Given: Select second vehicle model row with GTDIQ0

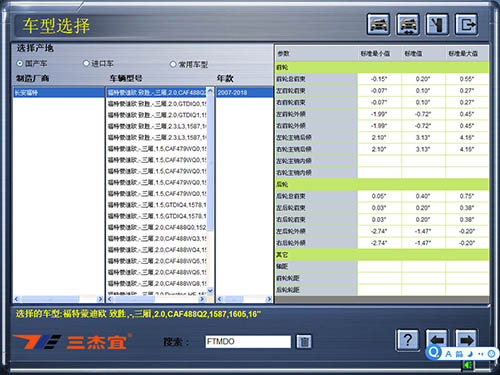Looking at the screenshot, I should (x=157, y=104).
